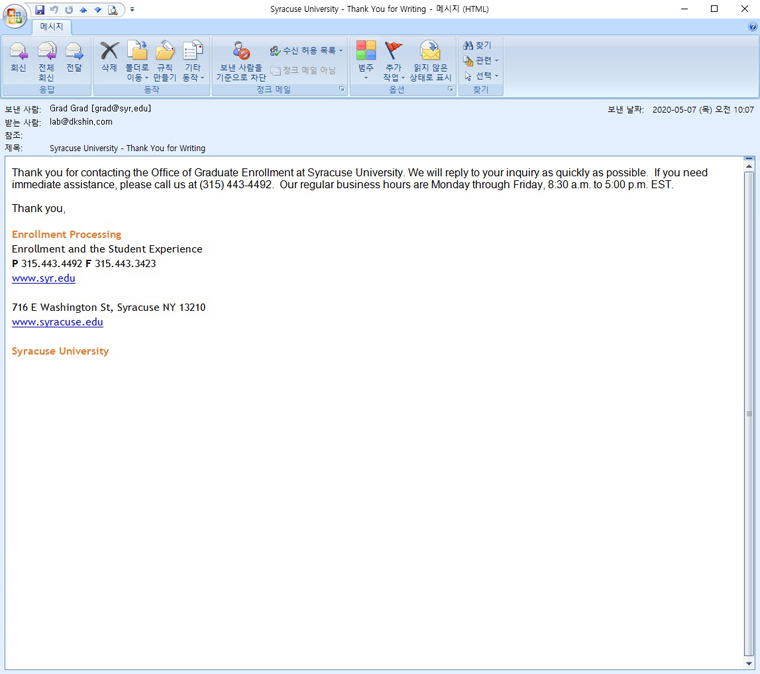Screen dimensions: 760x674
Task: Open 범주 categorize dropdown
Action: click(x=366, y=61)
